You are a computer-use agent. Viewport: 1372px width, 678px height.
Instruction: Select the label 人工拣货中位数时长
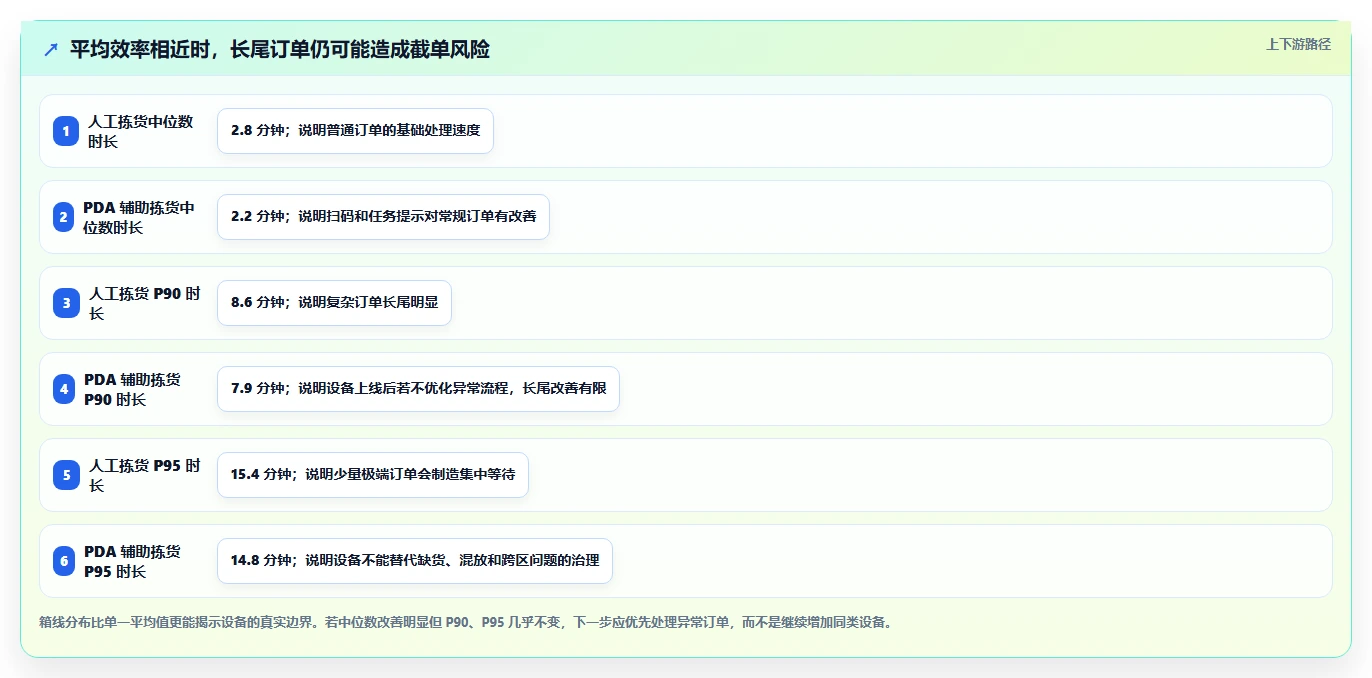141,131
